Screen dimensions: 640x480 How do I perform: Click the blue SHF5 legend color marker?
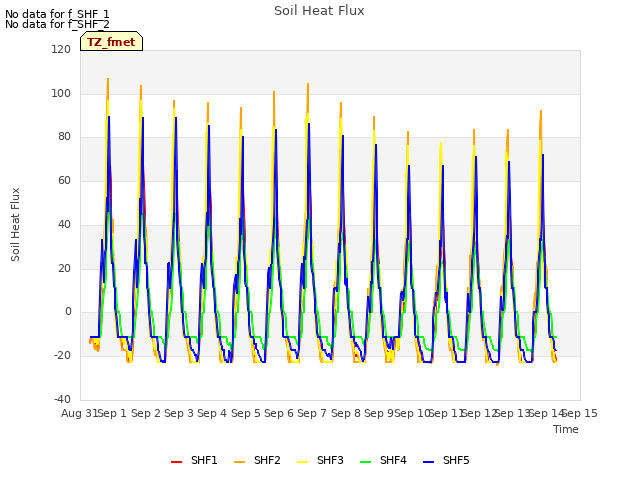(x=429, y=462)
